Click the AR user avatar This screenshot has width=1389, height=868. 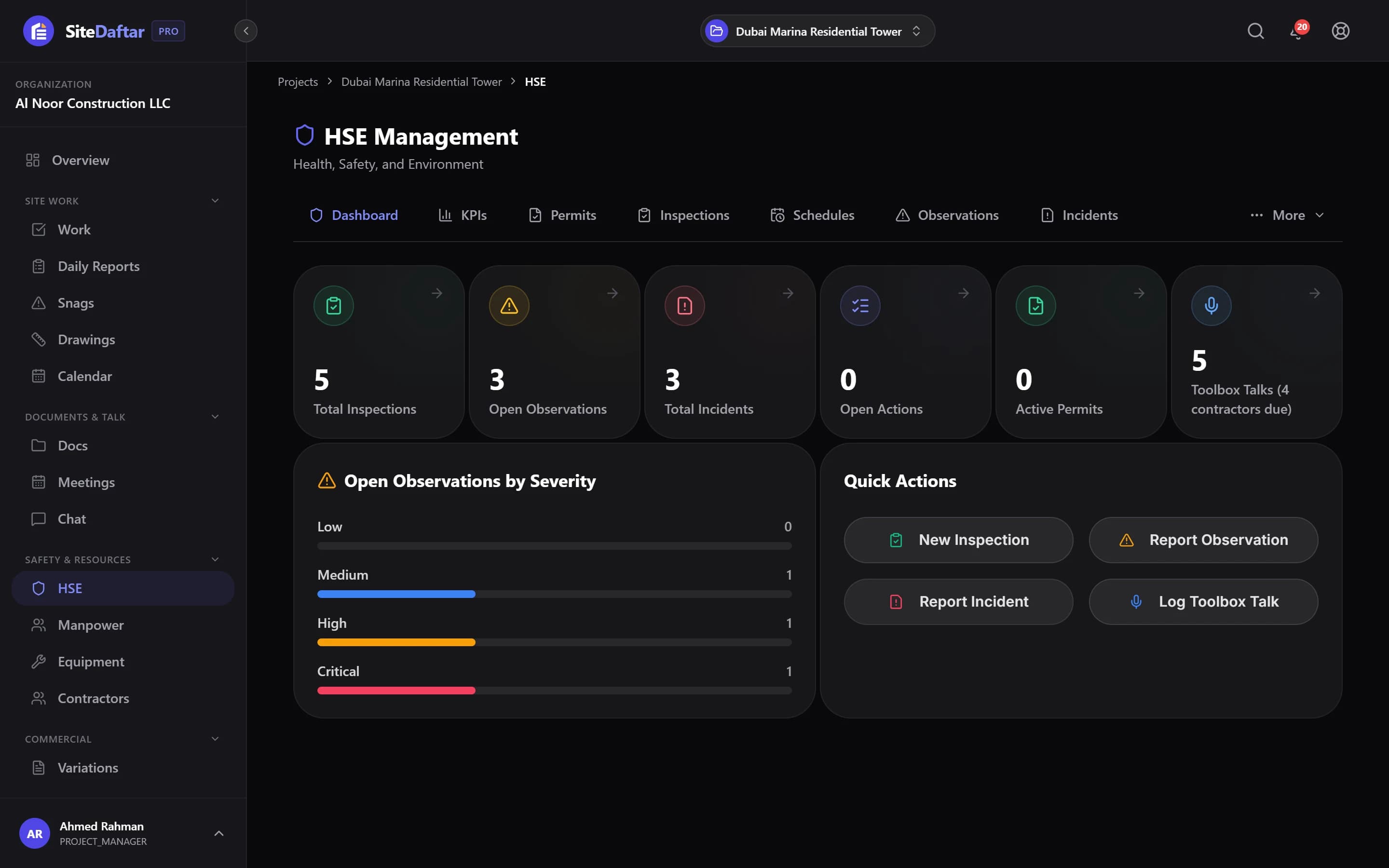click(x=34, y=834)
